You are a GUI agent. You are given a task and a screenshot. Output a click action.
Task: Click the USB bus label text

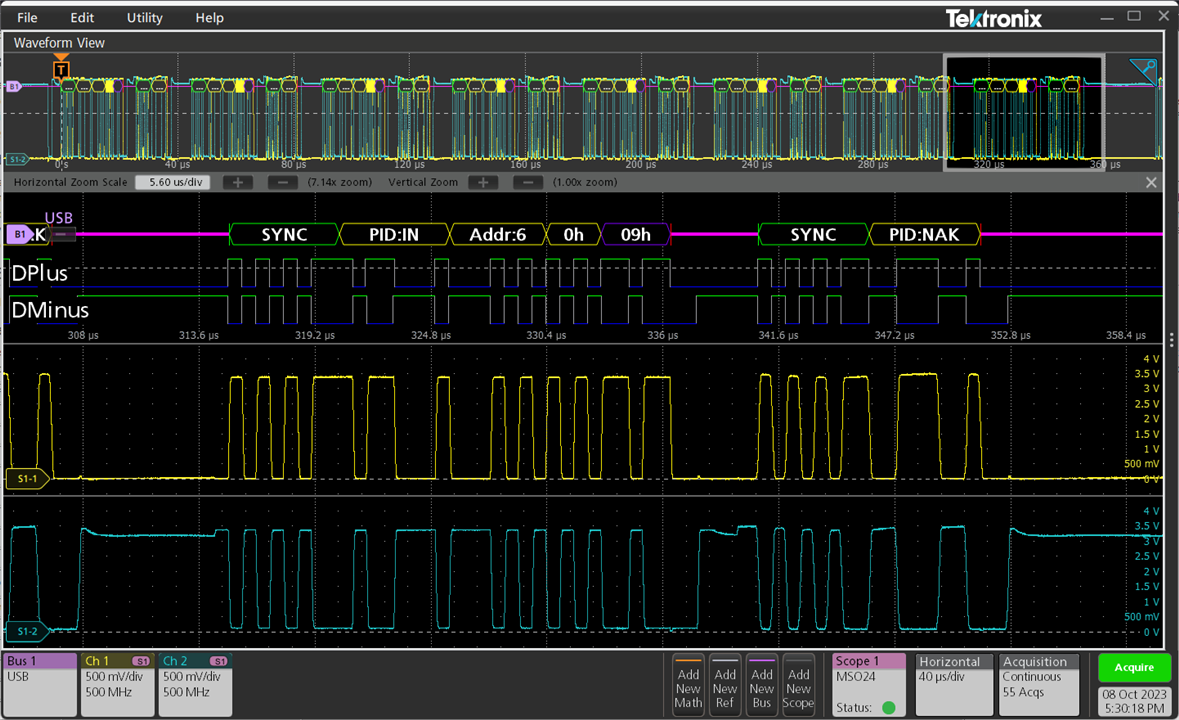pyautogui.click(x=59, y=218)
